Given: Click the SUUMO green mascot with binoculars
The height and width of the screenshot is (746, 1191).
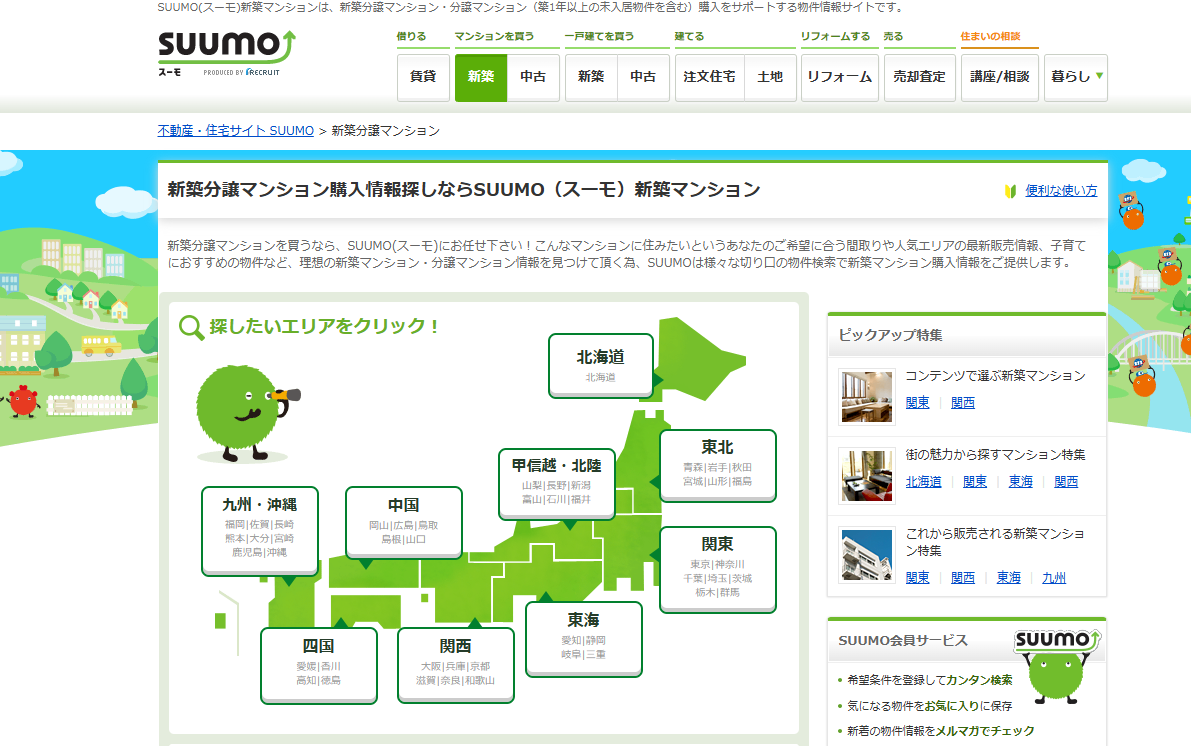Looking at the screenshot, I should click(247, 414).
